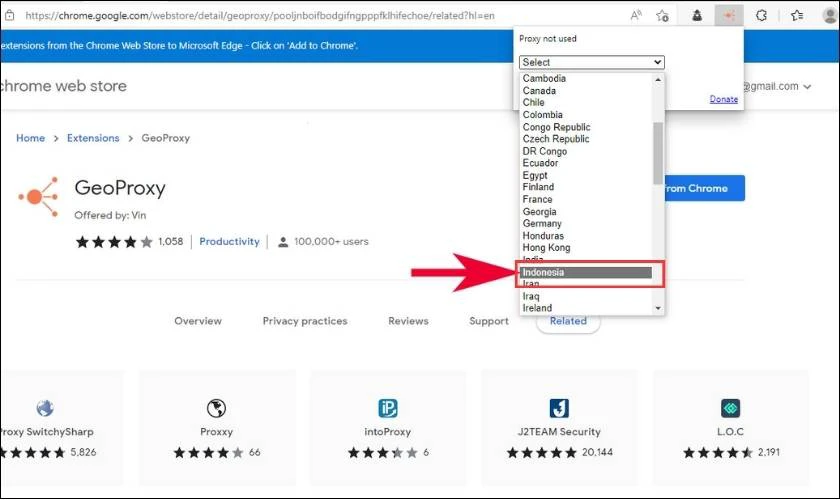840x500 pixels.
Task: Switch to the Support tab
Action: [489, 321]
